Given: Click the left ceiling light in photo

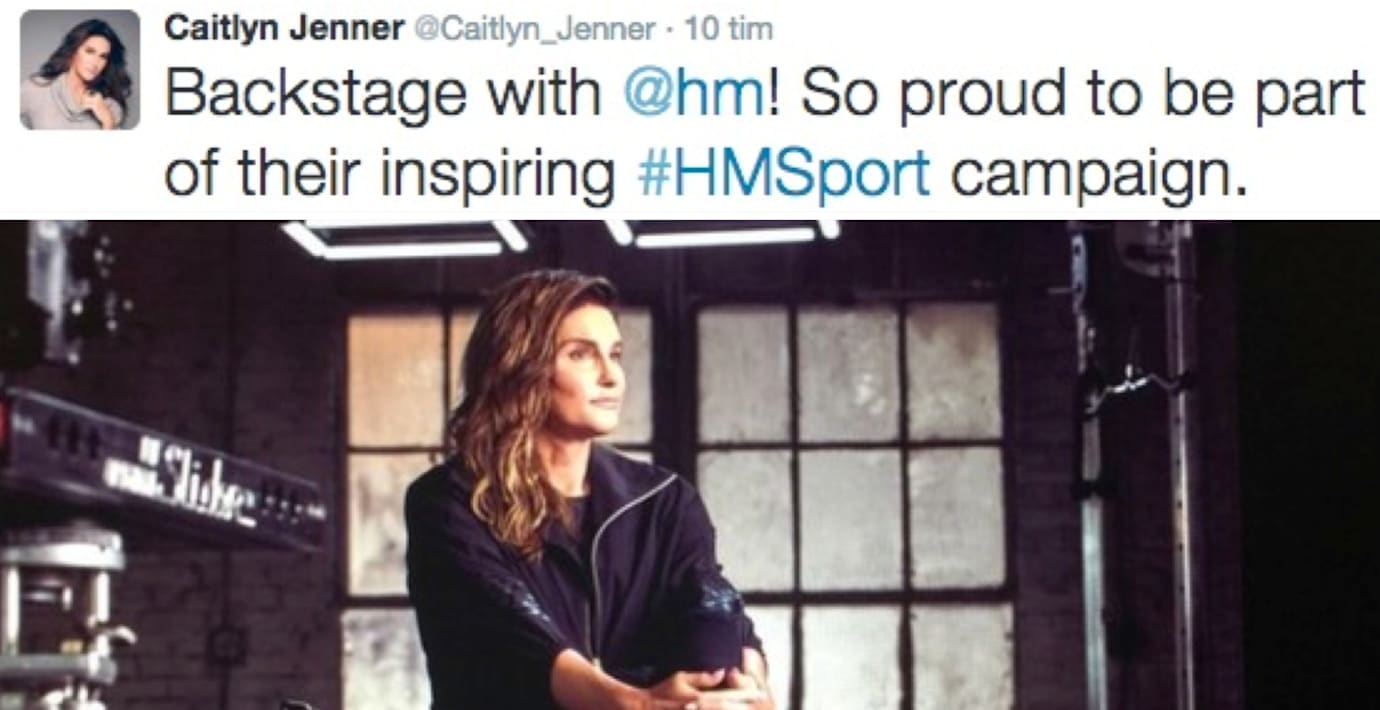Looking at the screenshot, I should click(x=405, y=240).
